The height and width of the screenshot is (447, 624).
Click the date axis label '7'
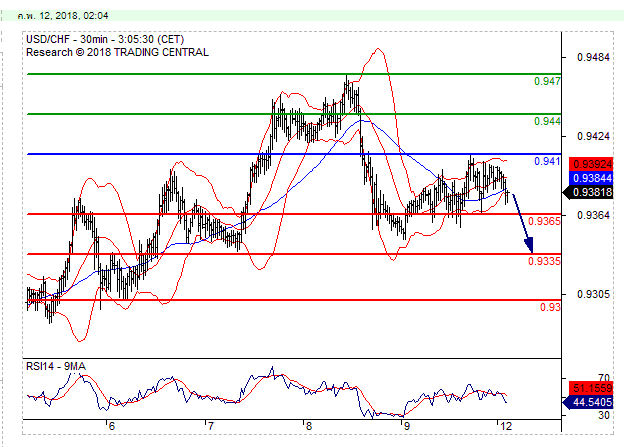(x=210, y=427)
